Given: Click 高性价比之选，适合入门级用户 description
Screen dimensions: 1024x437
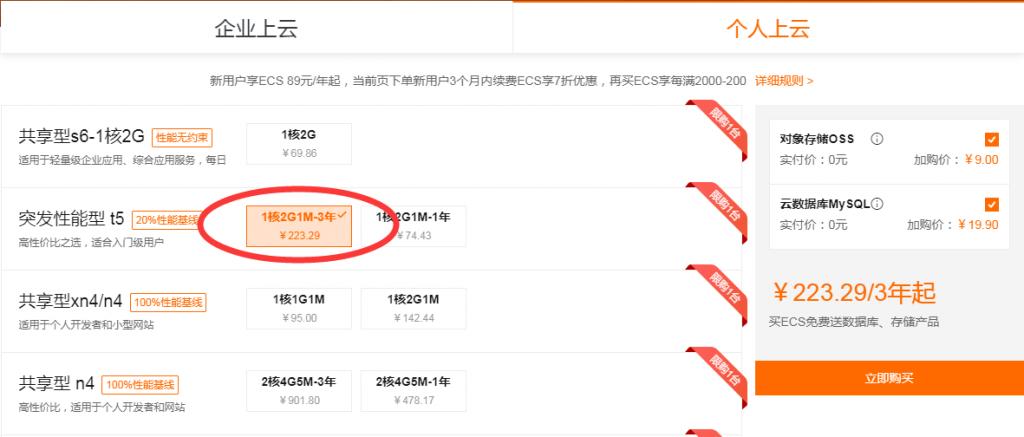Looking at the screenshot, I should click(x=91, y=242).
